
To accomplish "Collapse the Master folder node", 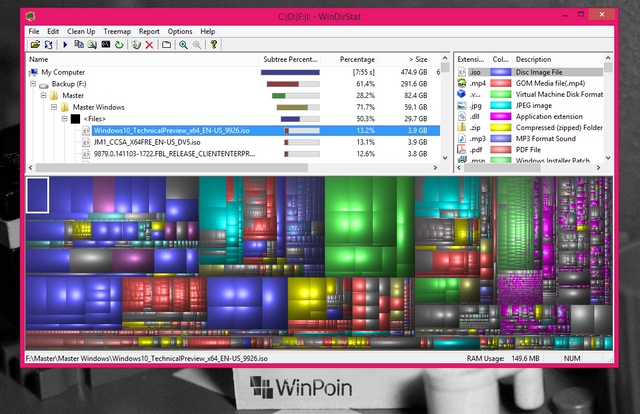I will (44, 95).
